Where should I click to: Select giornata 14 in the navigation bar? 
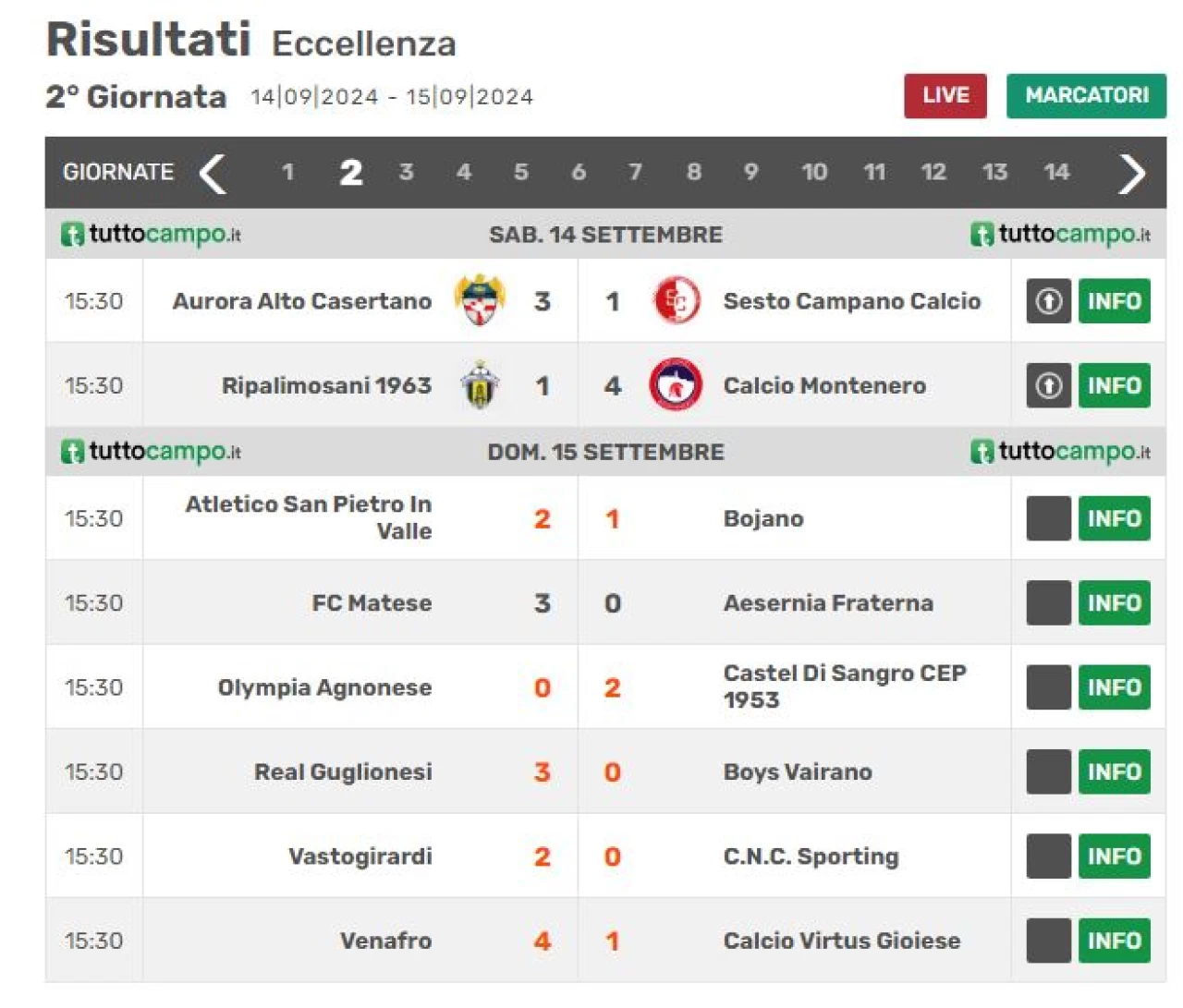pyautogui.click(x=1056, y=172)
